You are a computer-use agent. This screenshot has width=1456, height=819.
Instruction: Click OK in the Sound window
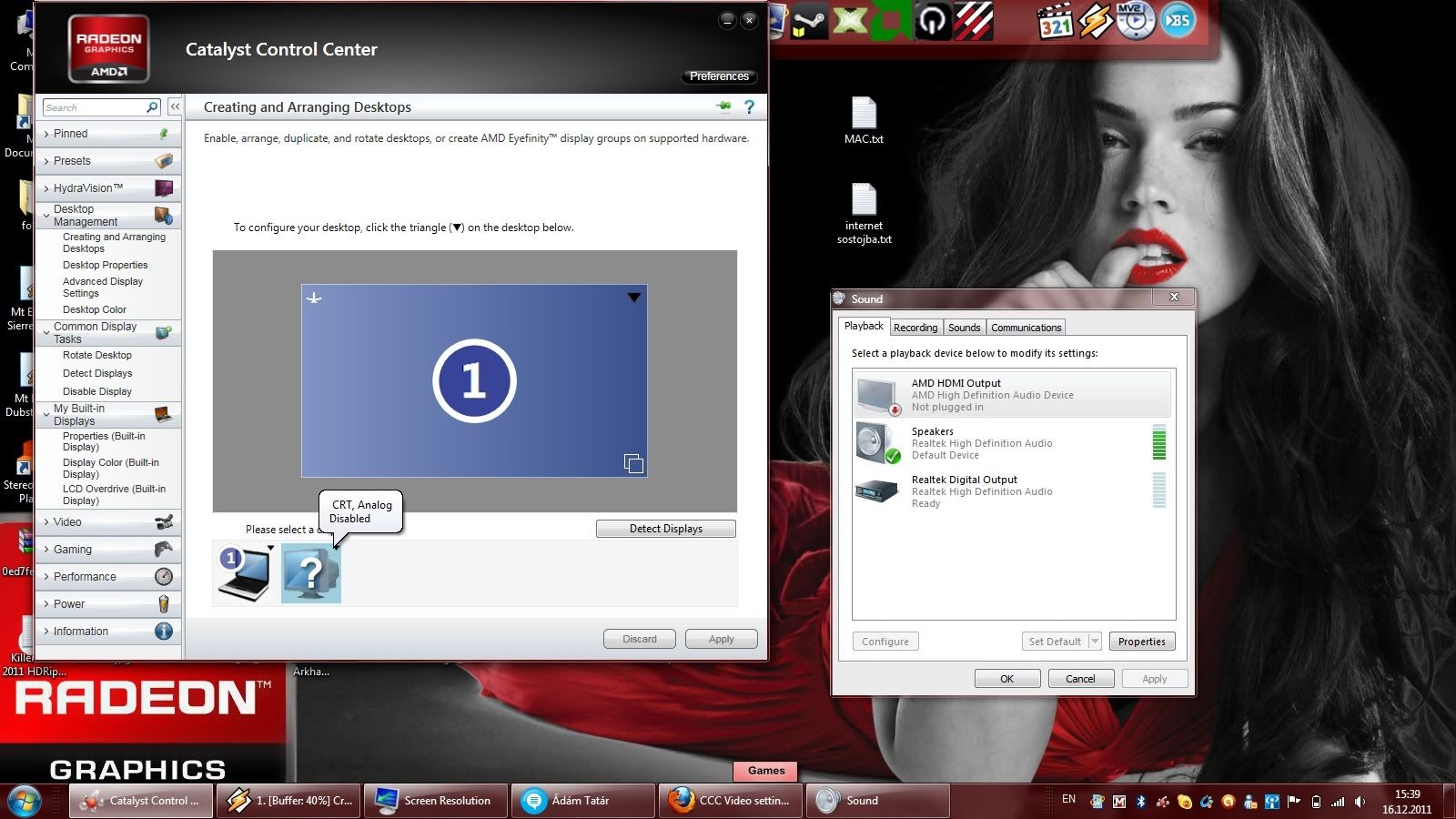[1007, 679]
